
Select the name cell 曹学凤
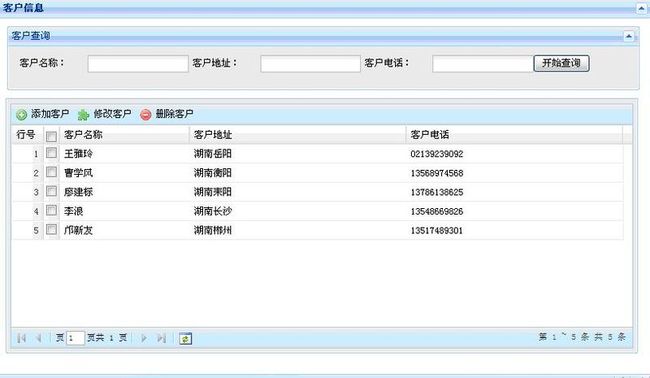click(x=78, y=173)
